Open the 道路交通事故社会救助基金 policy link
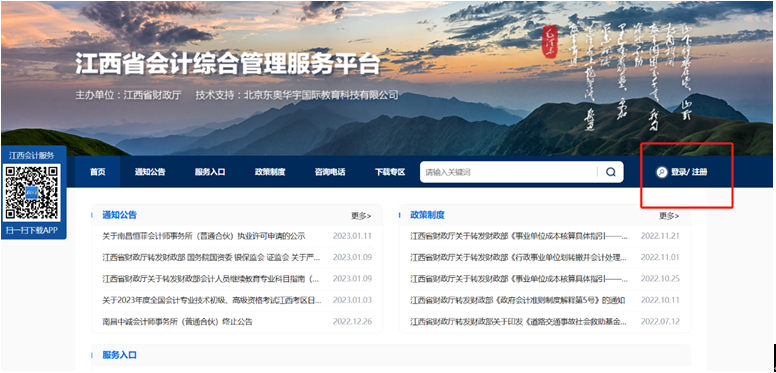This screenshot has height=373, width=776. click(519, 322)
